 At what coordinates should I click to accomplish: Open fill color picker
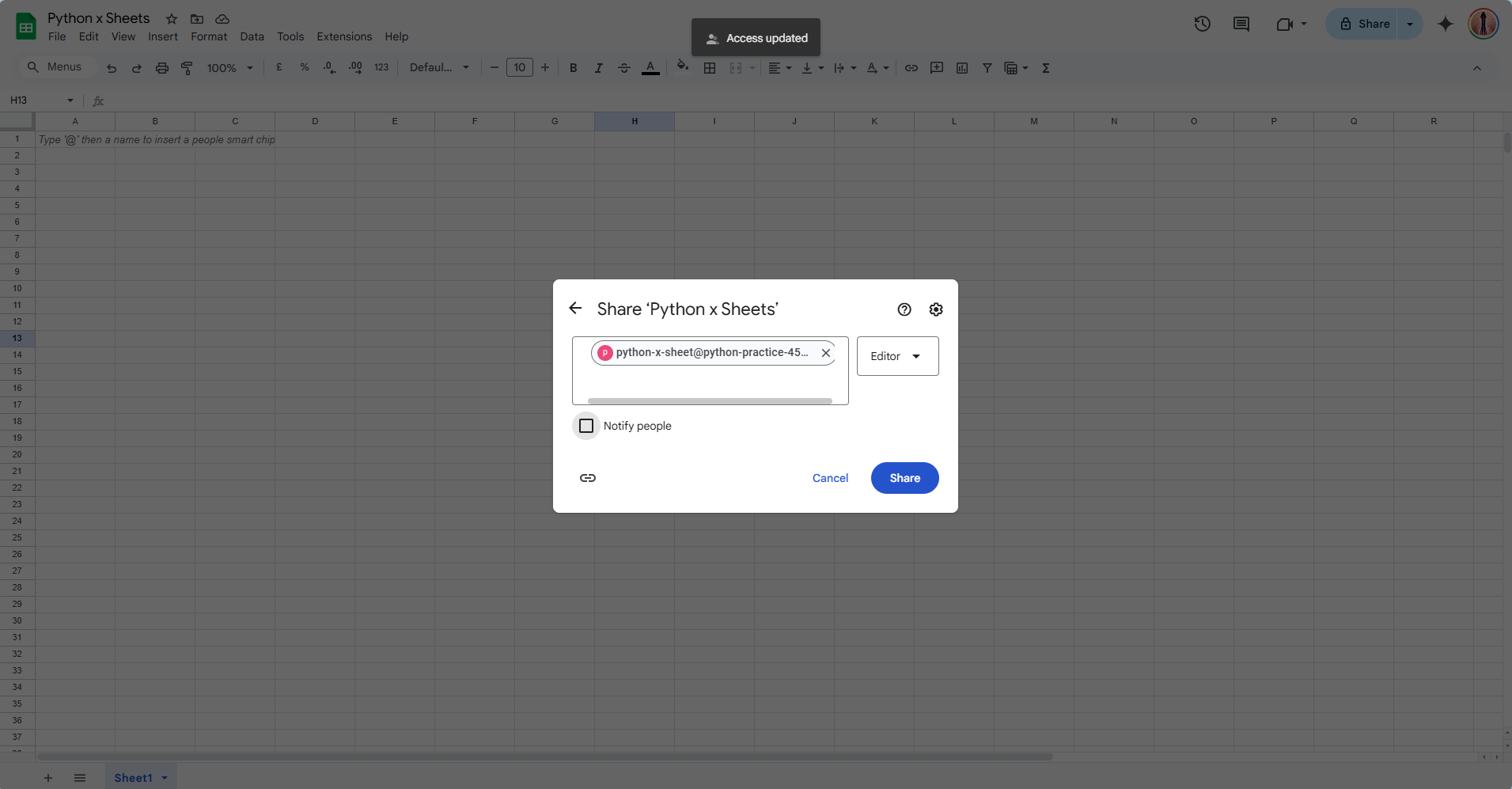(x=683, y=66)
